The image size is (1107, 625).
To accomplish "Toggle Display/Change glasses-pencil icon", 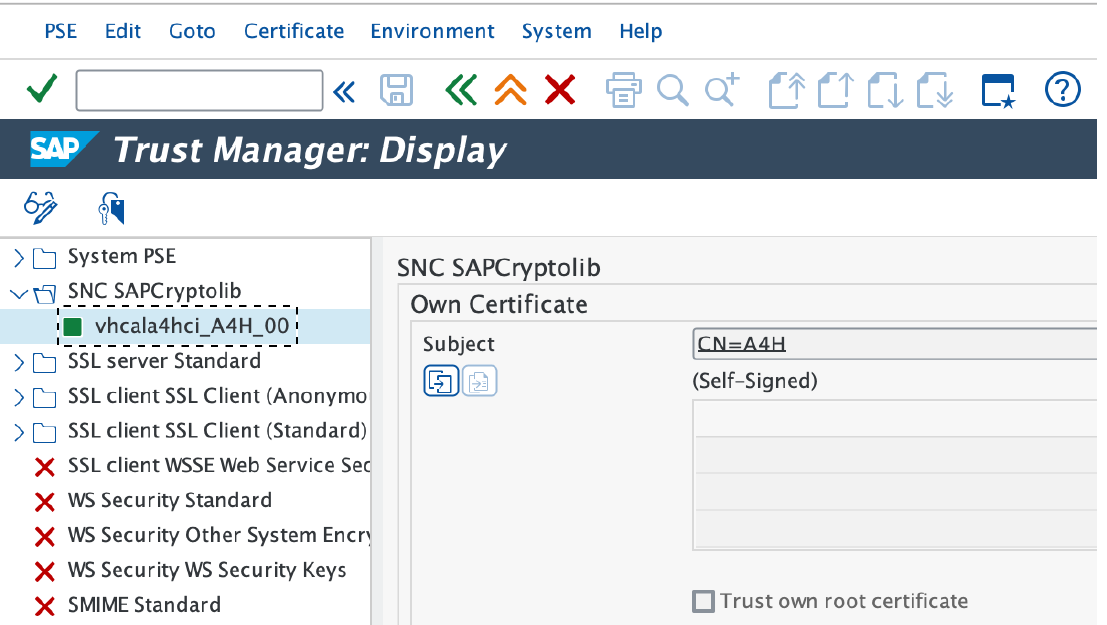I will coord(41,209).
